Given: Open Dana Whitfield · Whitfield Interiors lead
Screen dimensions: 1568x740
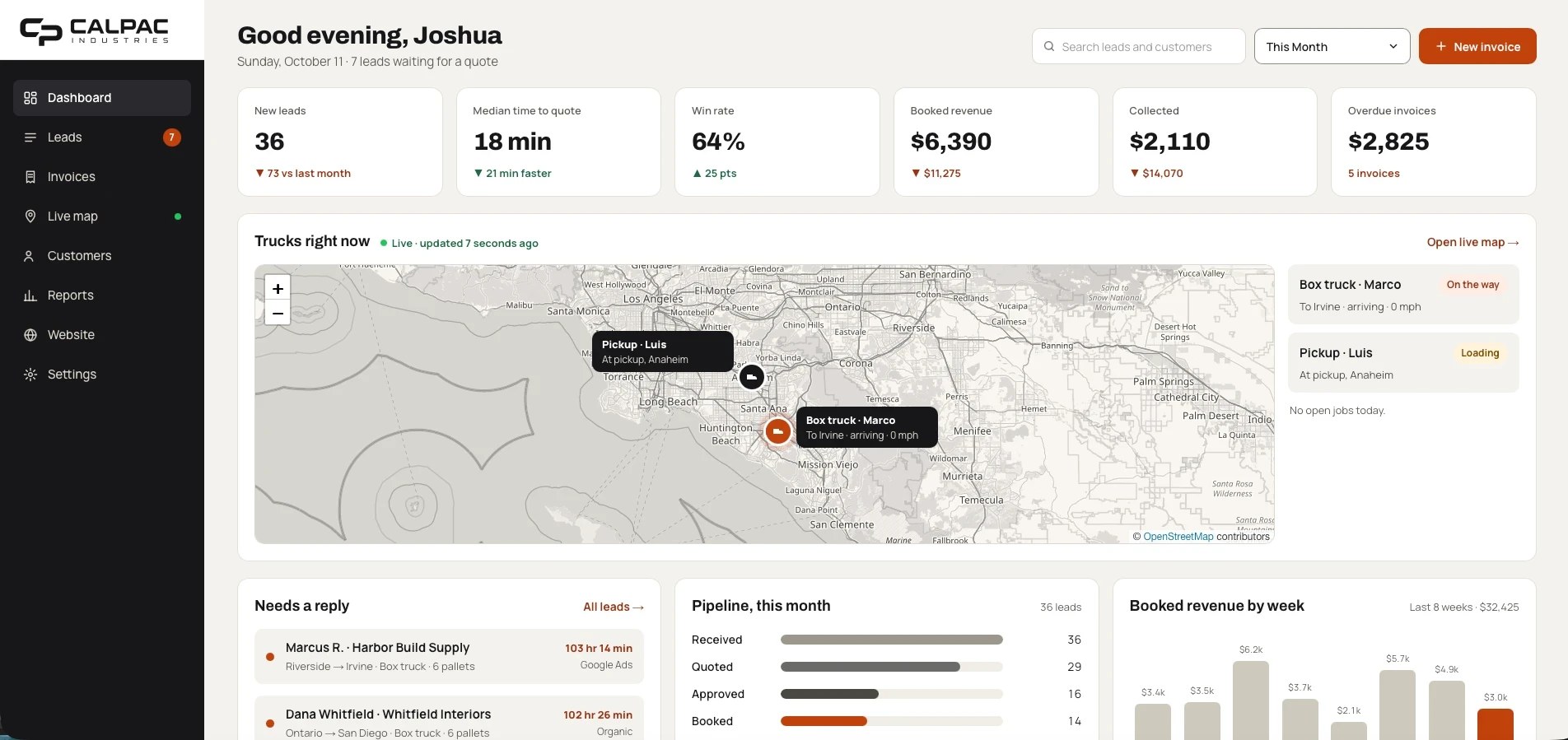Looking at the screenshot, I should tap(449, 719).
